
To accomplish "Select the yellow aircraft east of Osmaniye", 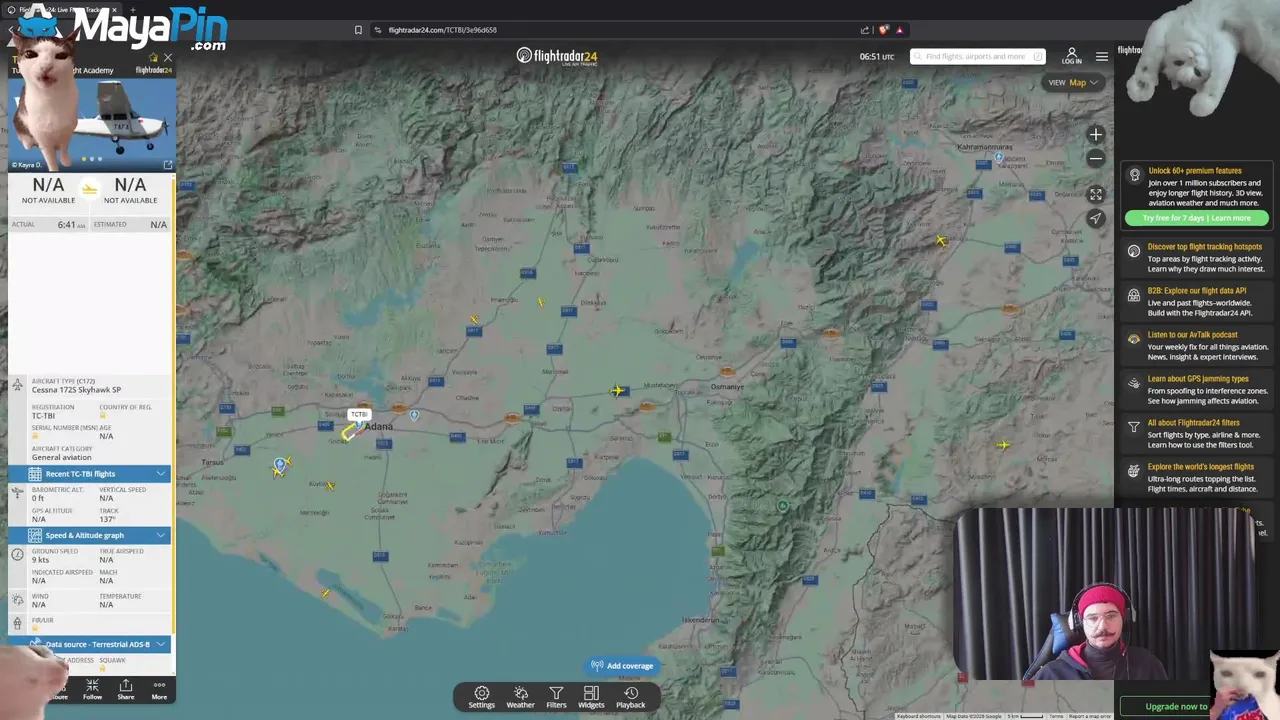I will [x=1003, y=445].
